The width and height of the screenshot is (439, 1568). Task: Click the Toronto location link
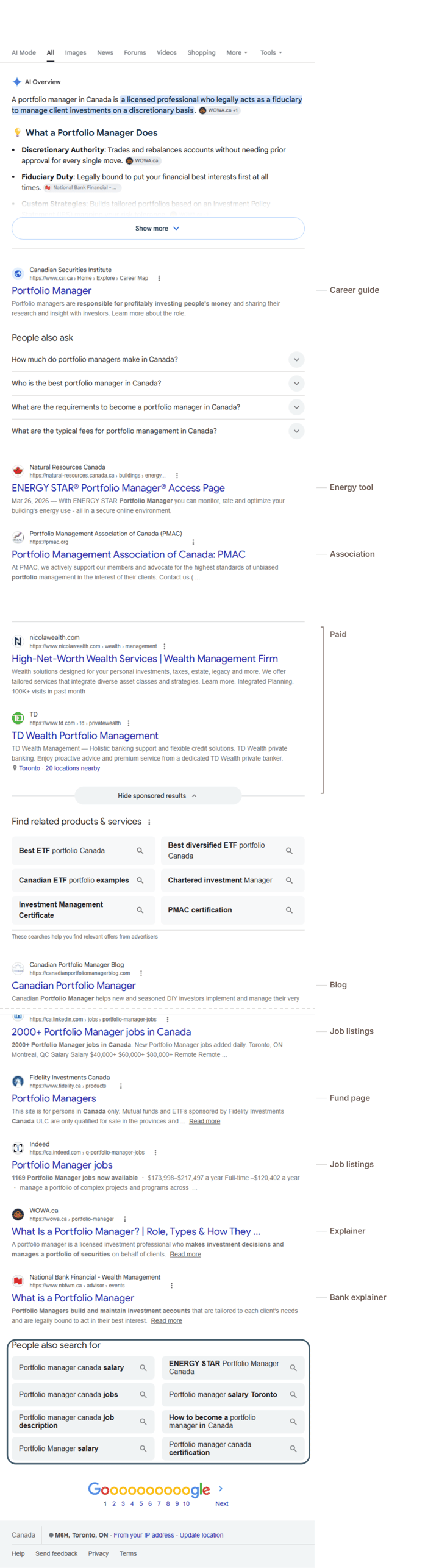tap(29, 768)
